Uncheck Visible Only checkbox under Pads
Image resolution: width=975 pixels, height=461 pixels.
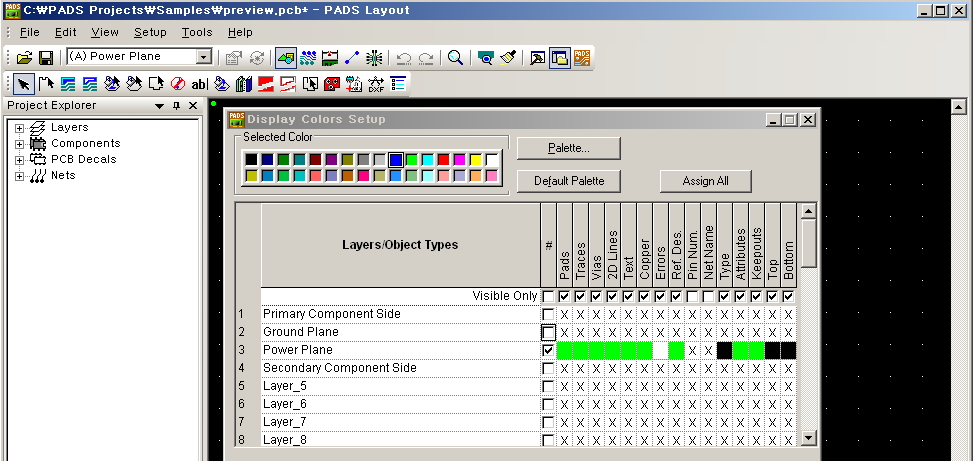(564, 296)
